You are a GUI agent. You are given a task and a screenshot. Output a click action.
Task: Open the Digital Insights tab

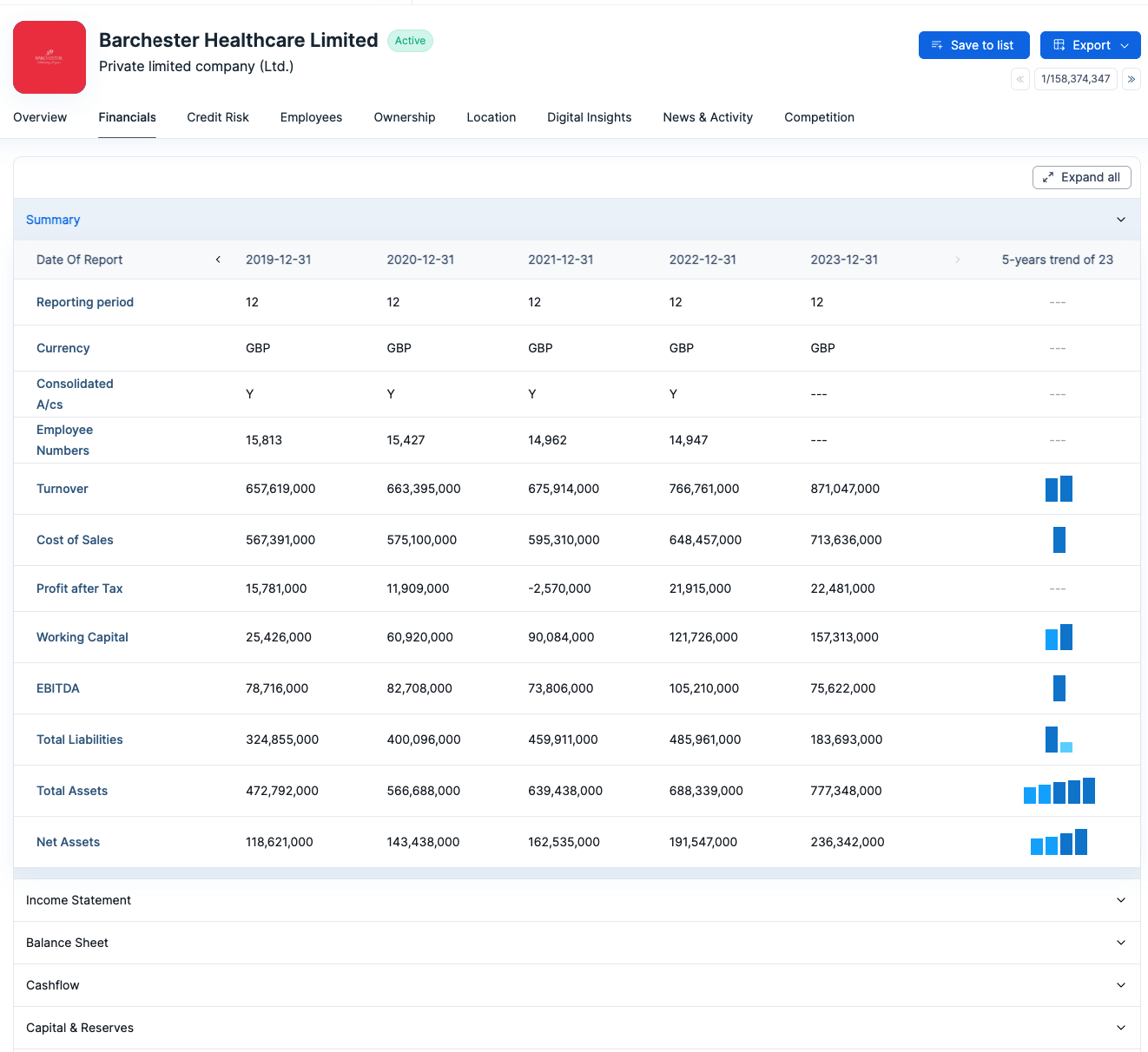589,117
